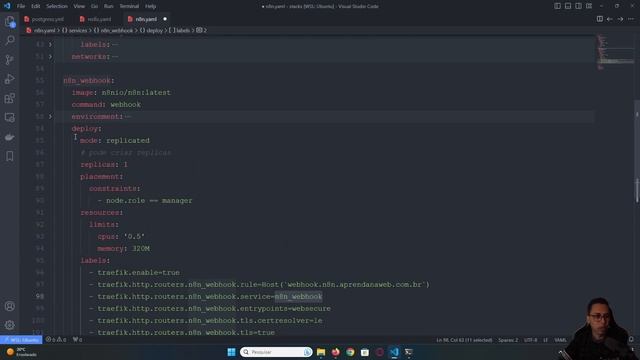Click the navigate back arrow in editor toolbar
640x360 pixels.
610,19
